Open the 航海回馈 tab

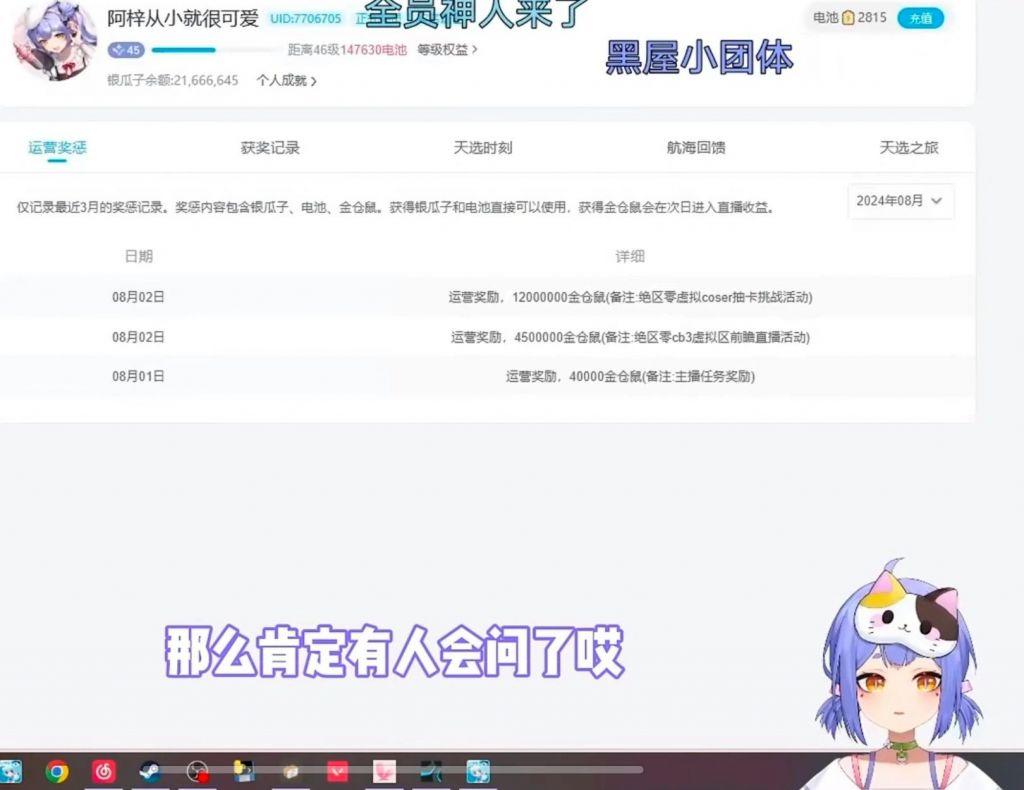pyautogui.click(x=696, y=148)
